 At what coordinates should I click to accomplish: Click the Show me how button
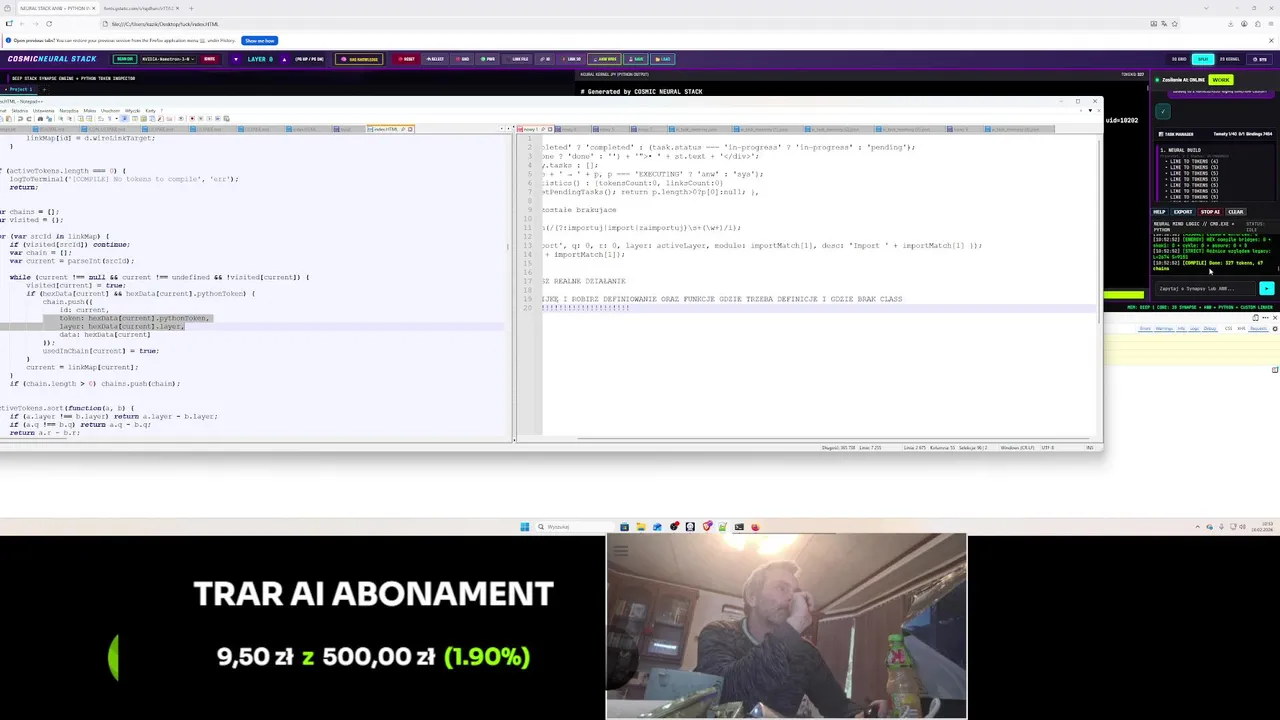point(259,41)
